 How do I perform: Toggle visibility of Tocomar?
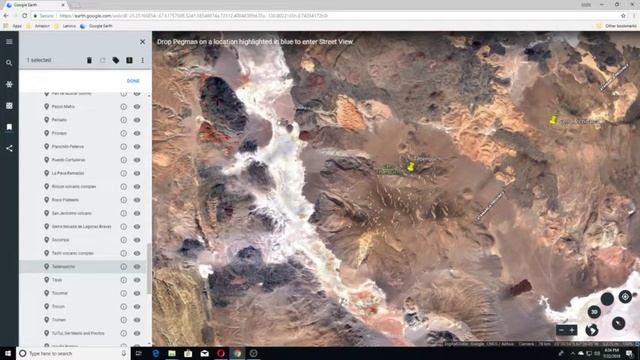point(137,293)
